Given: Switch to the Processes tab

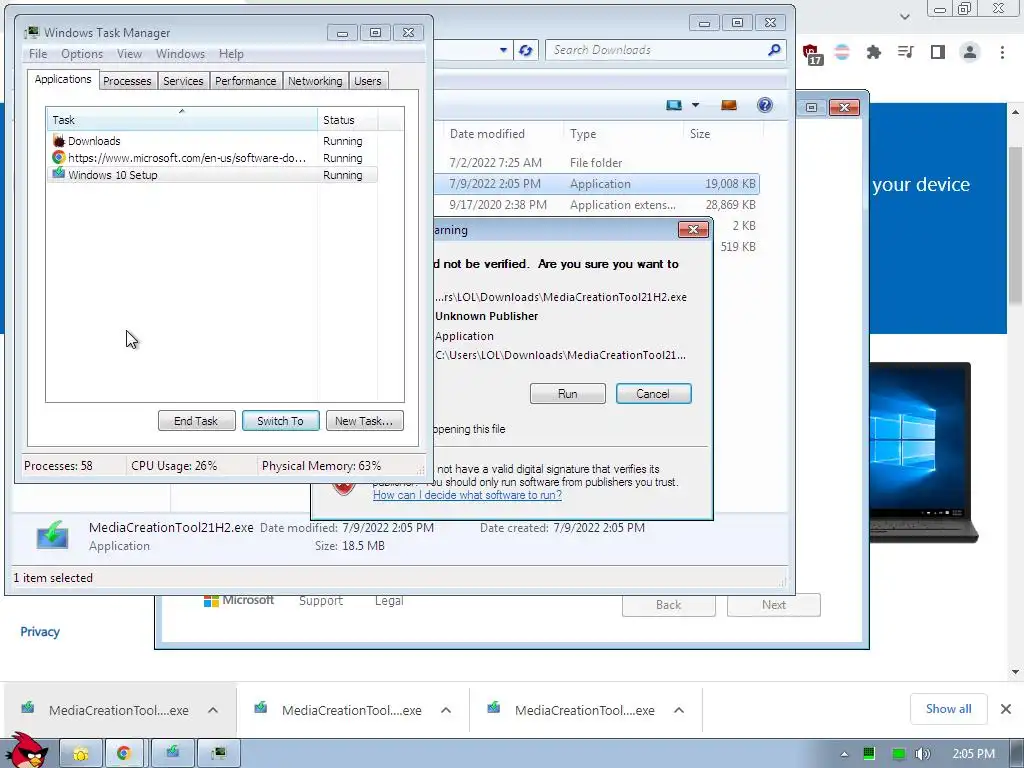Looking at the screenshot, I should (127, 81).
